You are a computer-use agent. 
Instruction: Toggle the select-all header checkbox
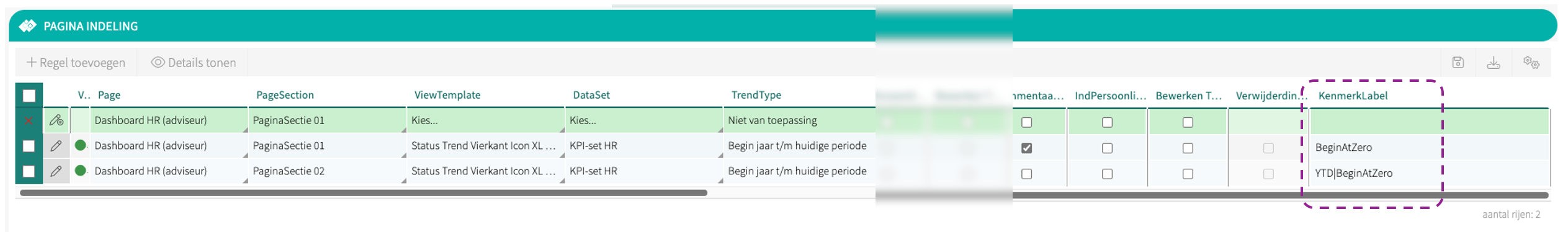(x=29, y=96)
